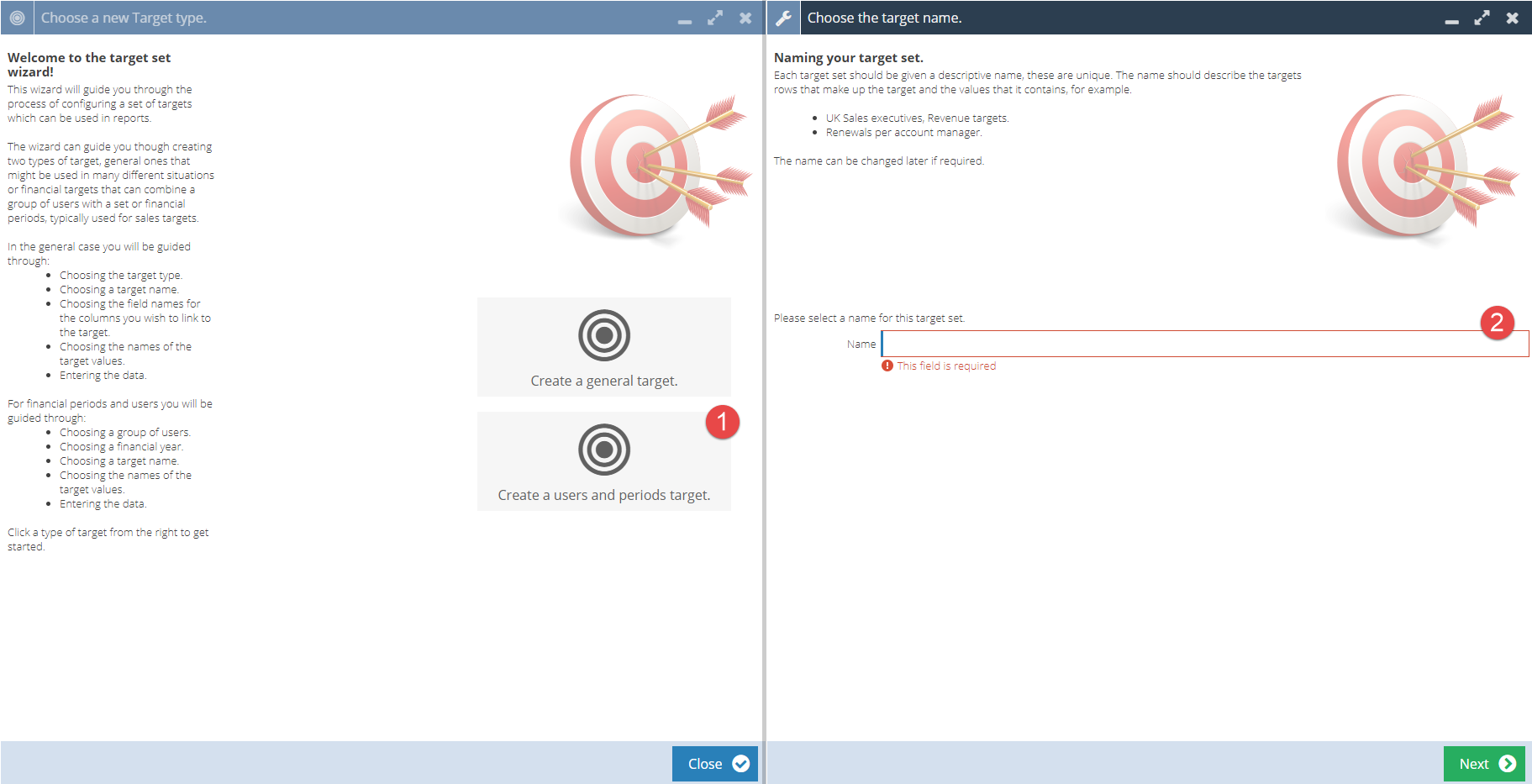
Task: Select Create a users and periods target tile
Action: [x=604, y=461]
